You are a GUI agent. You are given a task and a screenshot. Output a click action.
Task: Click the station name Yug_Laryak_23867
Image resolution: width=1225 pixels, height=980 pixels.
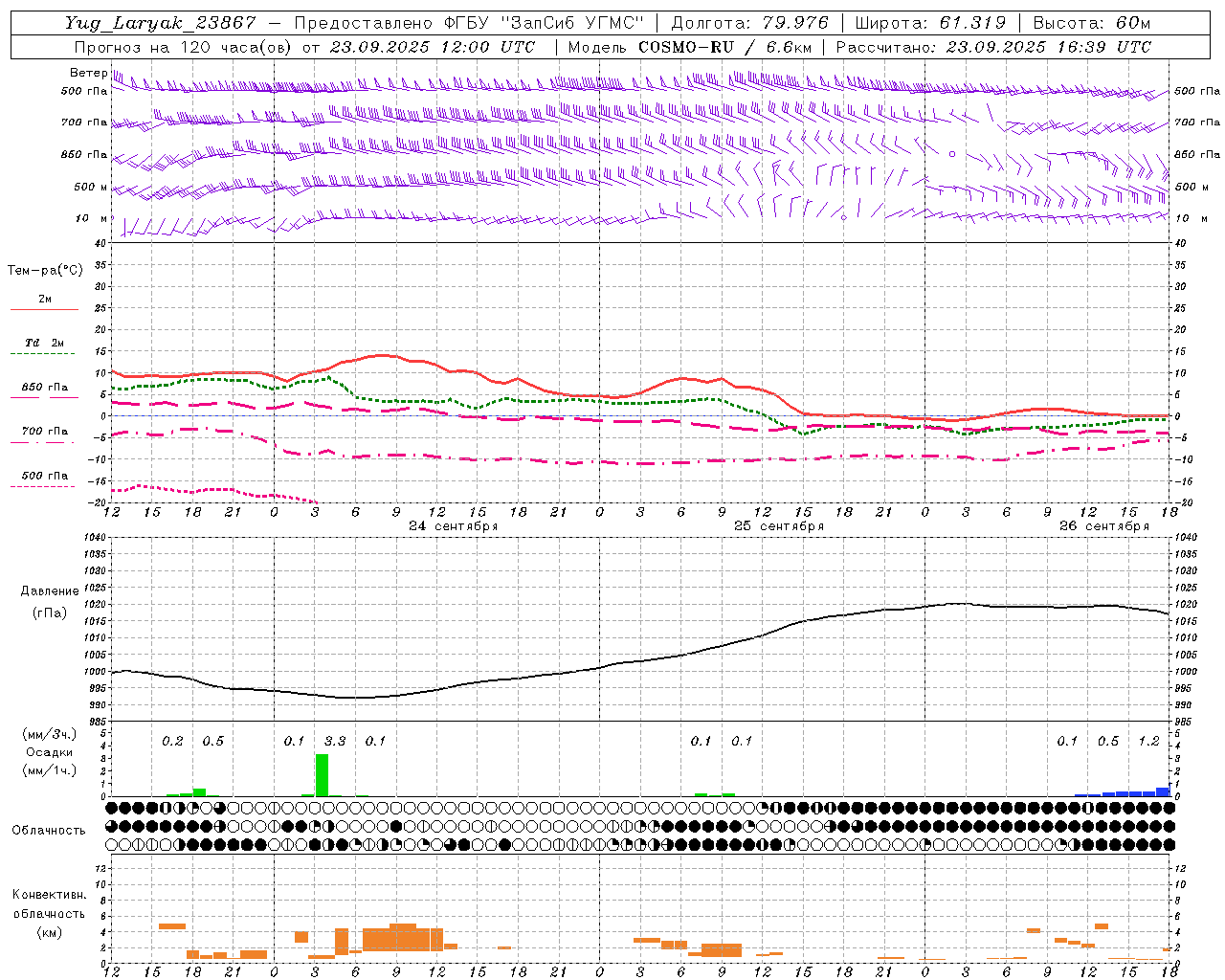(x=161, y=23)
